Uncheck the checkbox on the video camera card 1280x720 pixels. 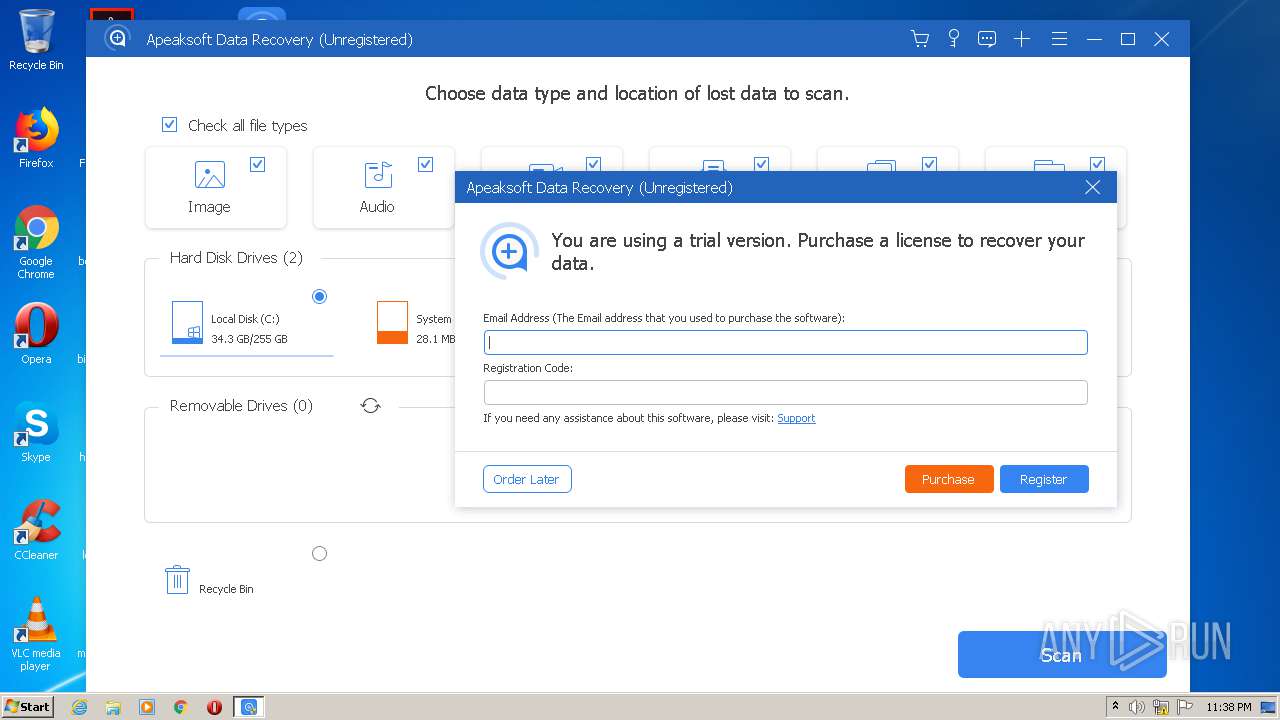coord(593,164)
